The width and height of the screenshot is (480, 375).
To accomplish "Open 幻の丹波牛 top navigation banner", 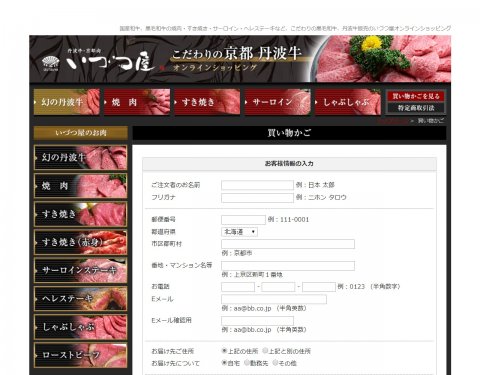I will click(67, 102).
